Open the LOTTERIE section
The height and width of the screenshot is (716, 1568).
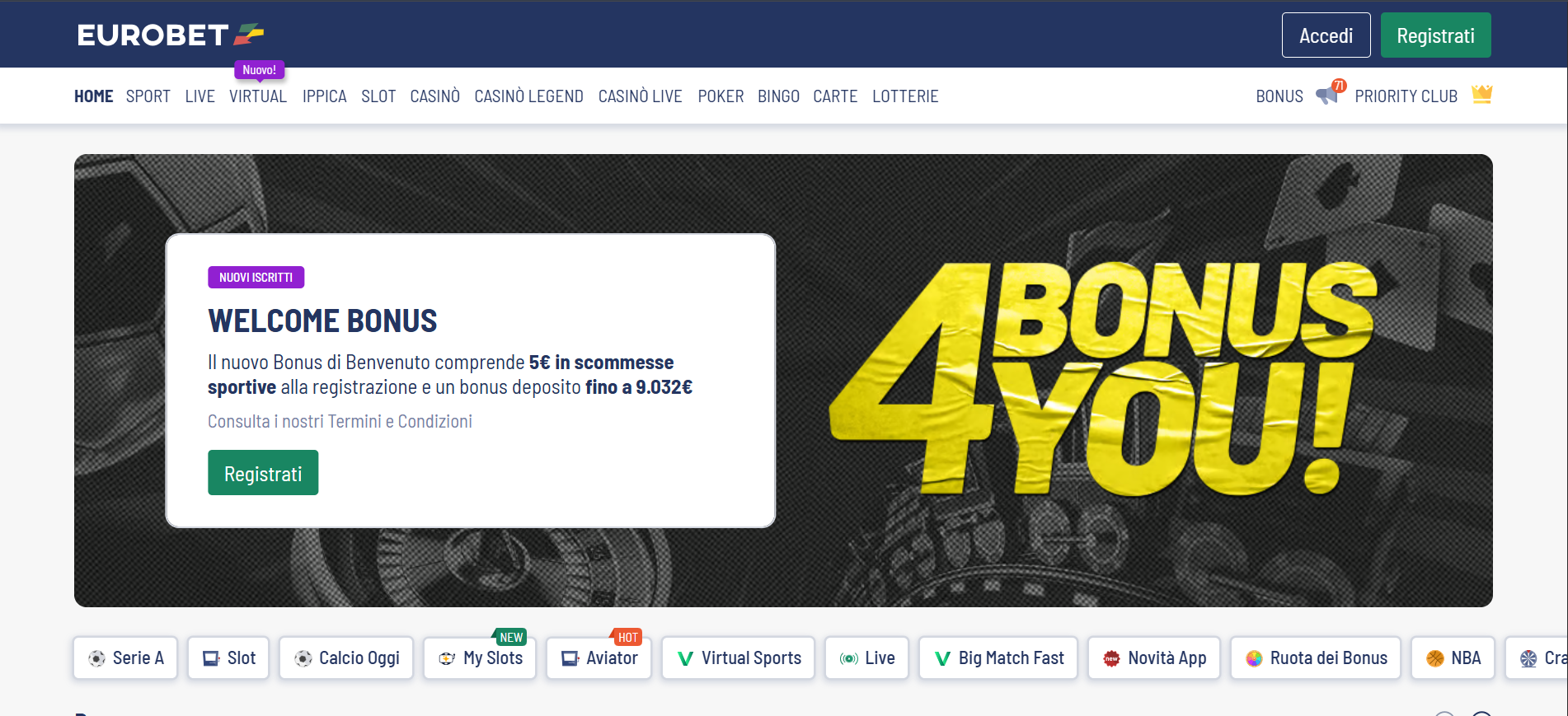[906, 96]
